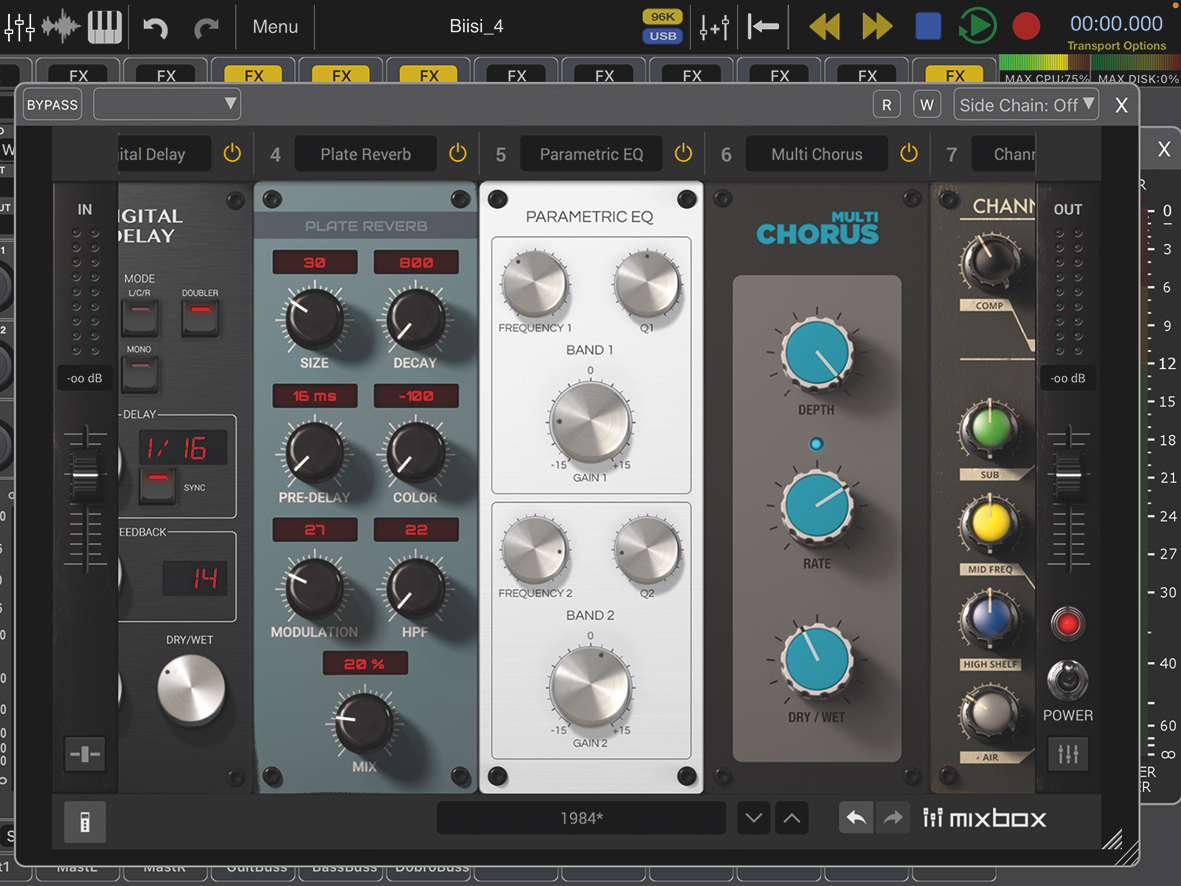
Task: Redo the last MixBox change
Action: click(x=893, y=818)
